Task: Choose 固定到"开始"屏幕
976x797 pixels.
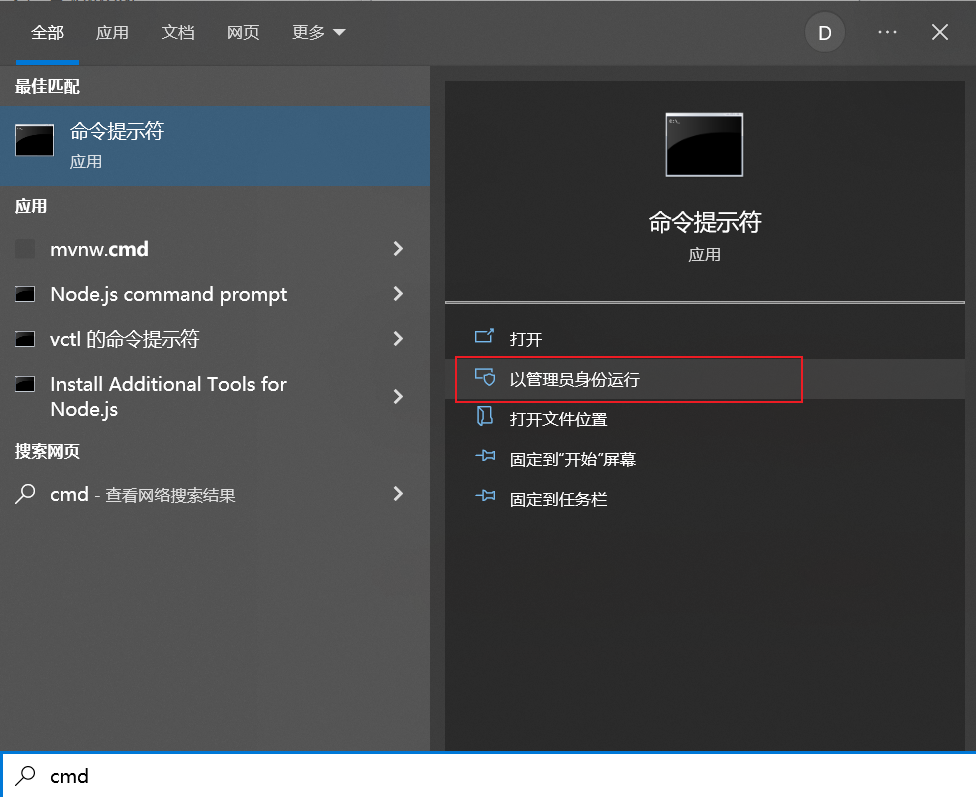Action: (x=705, y=459)
